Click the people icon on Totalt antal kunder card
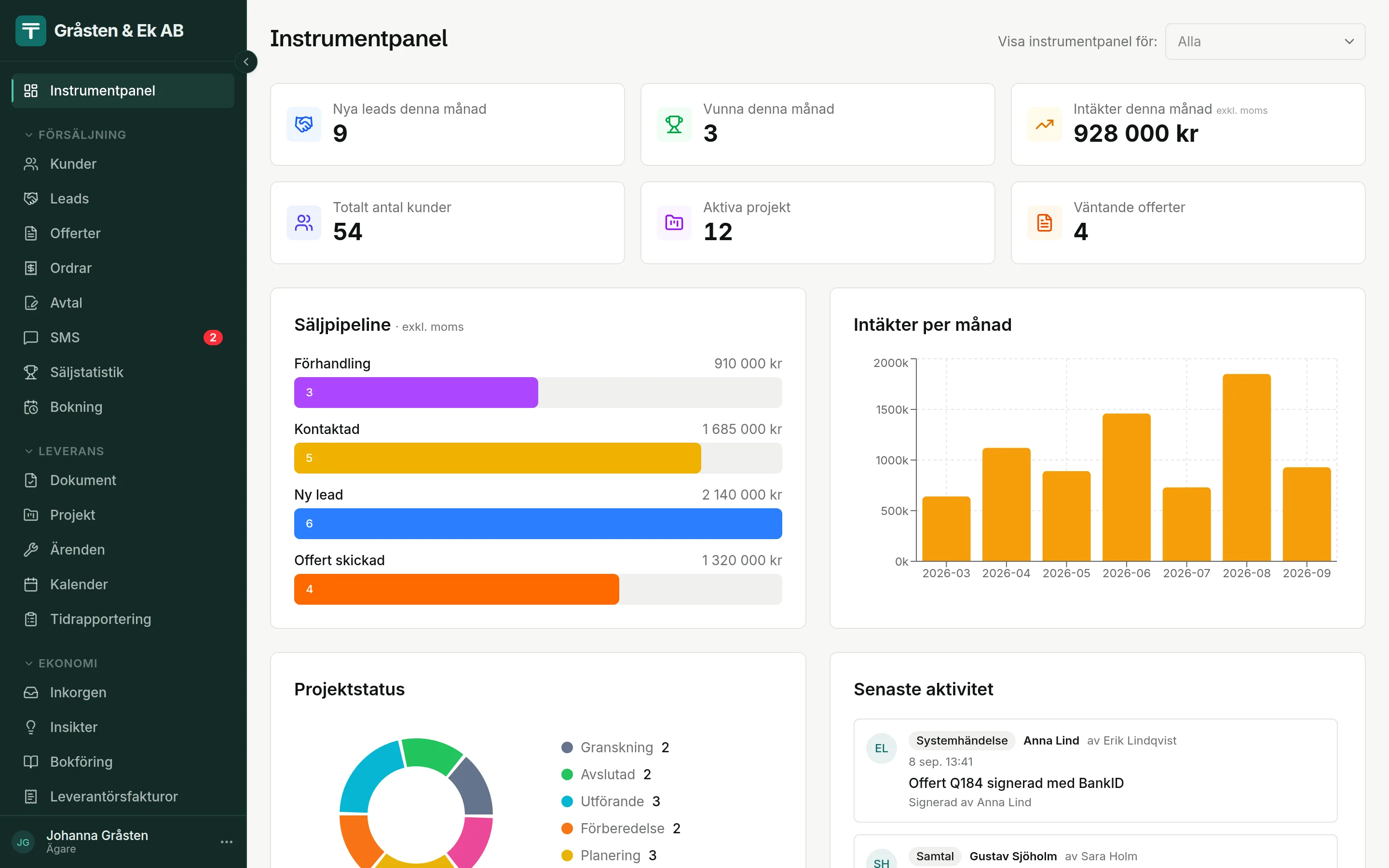1389x868 pixels. coord(304,223)
